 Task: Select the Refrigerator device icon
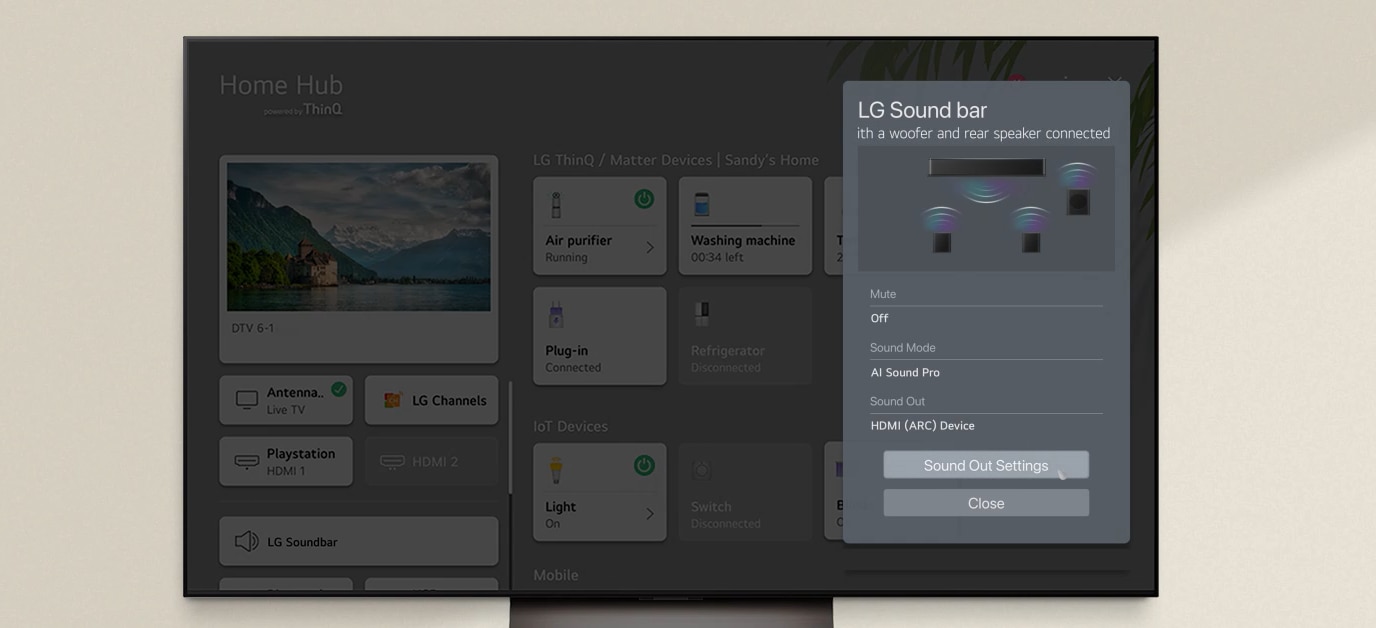pyautogui.click(x=702, y=314)
